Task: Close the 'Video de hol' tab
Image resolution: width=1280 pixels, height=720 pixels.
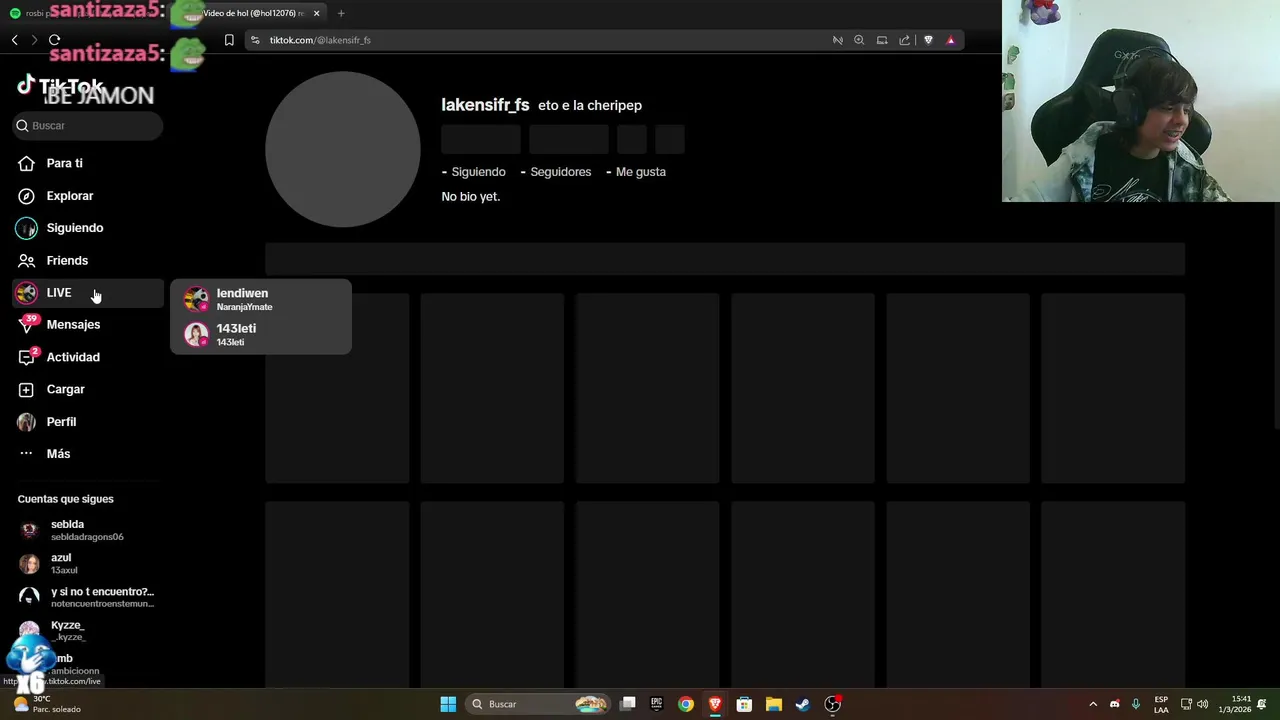Action: 317,13
